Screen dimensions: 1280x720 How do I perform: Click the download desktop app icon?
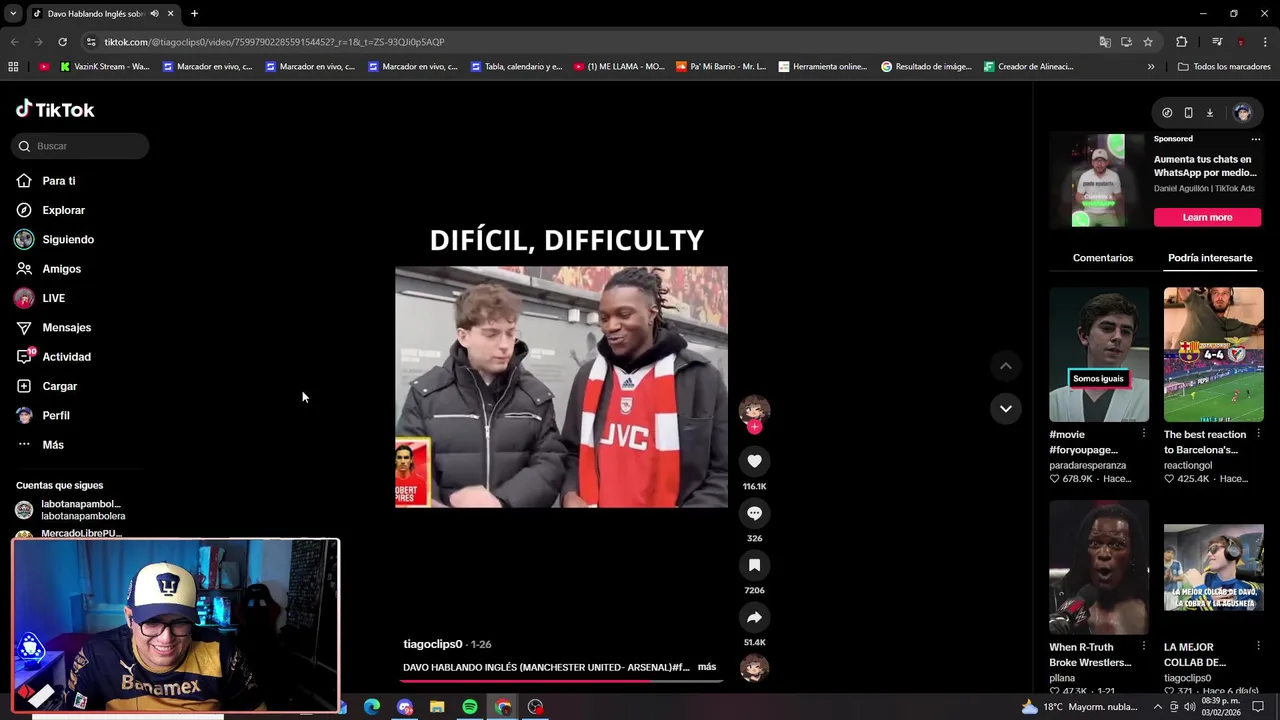(1209, 113)
